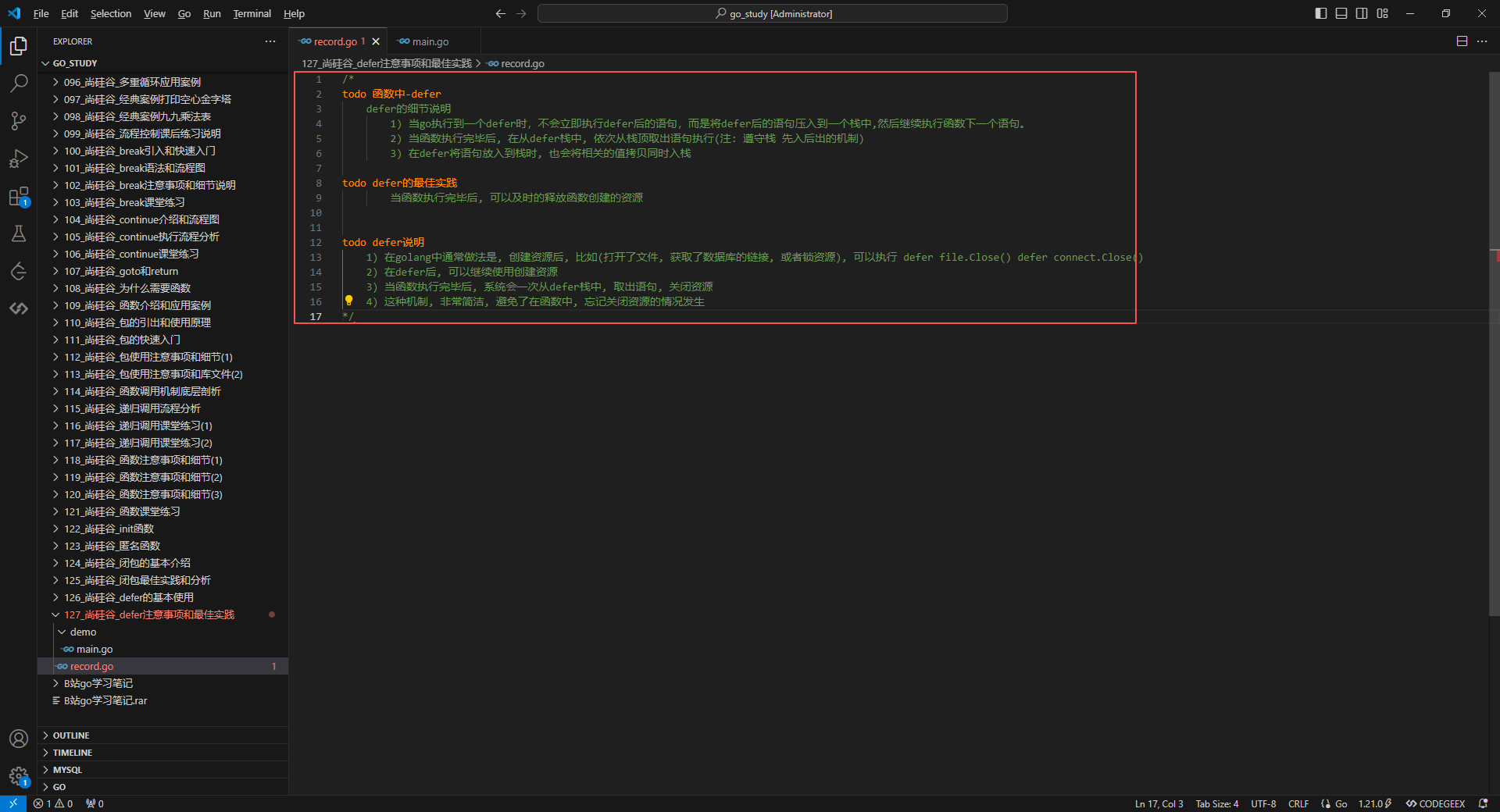Collapse the GO_STUDY root folder
This screenshot has height=812, width=1500.
[163, 63]
